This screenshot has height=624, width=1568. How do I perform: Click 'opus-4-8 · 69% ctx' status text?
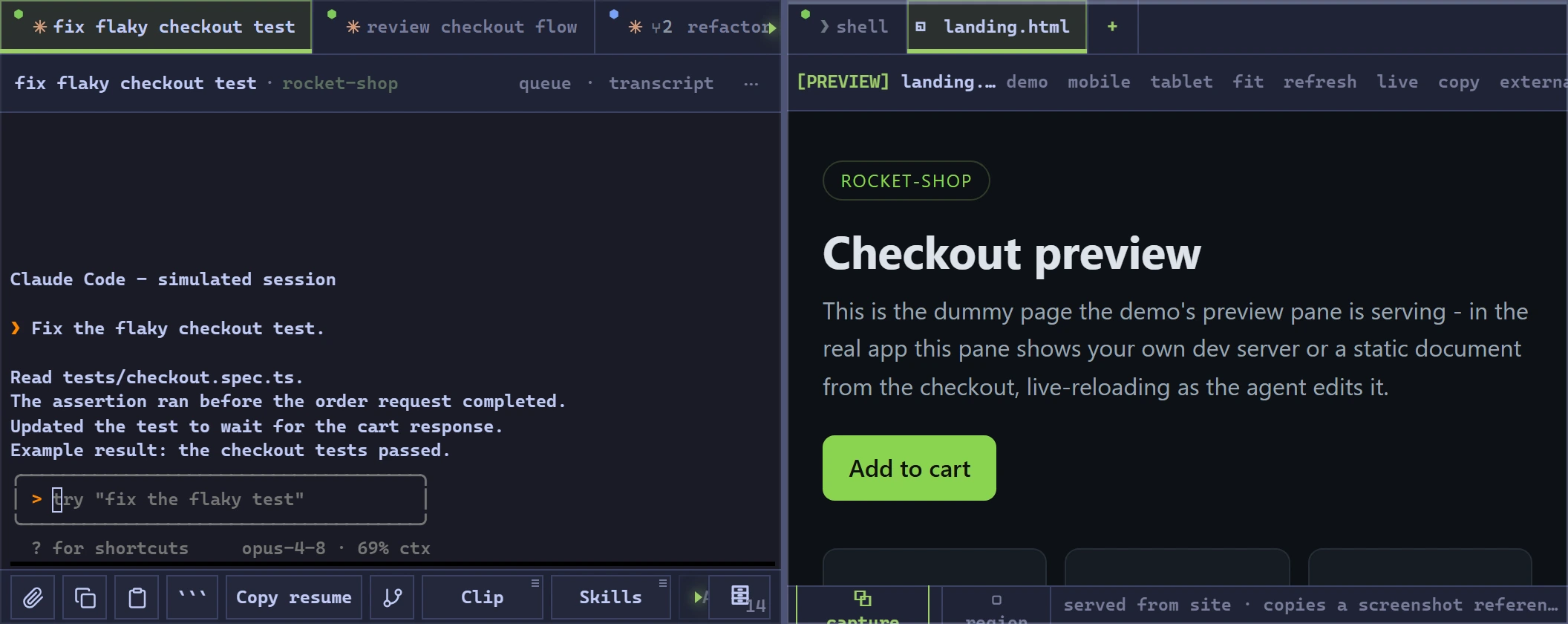tap(336, 548)
